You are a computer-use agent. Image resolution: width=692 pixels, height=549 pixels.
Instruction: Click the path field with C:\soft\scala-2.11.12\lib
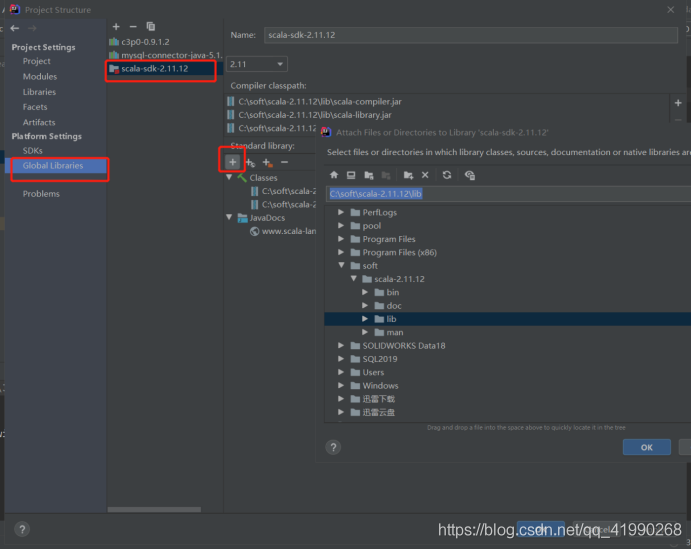[508, 194]
